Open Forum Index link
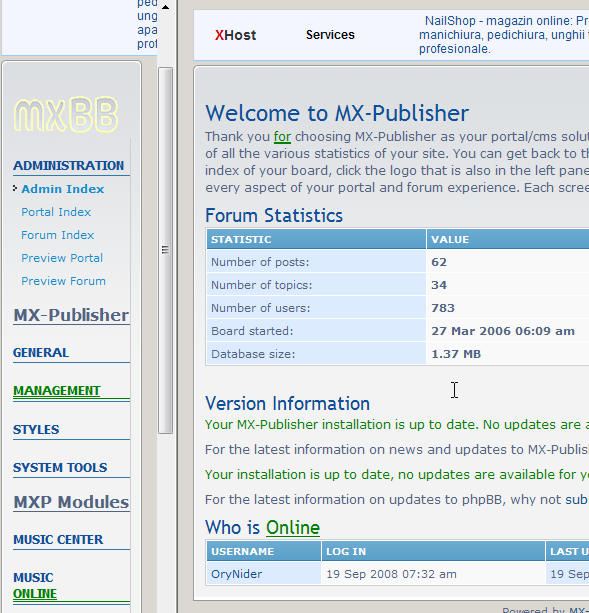 [x=57, y=235]
